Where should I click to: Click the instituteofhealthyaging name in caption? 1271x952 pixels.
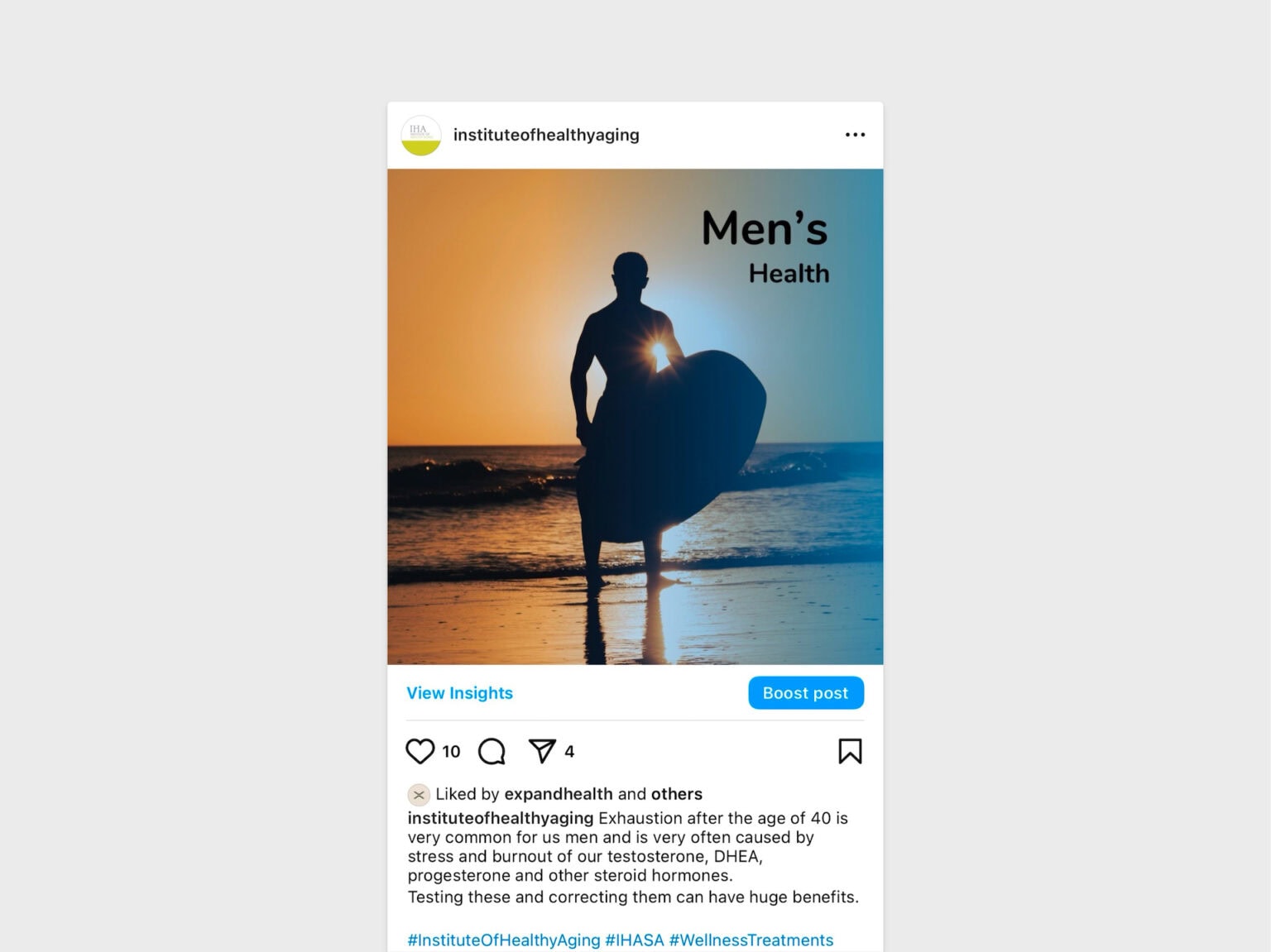point(501,818)
